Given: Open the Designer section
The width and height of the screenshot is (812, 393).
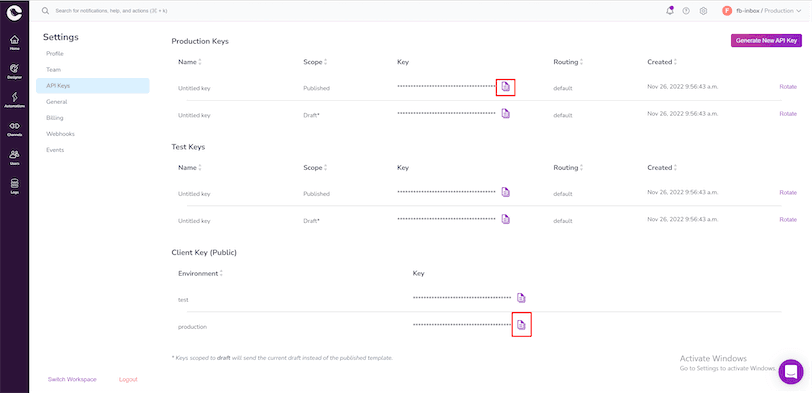Looking at the screenshot, I should pyautogui.click(x=14, y=71).
